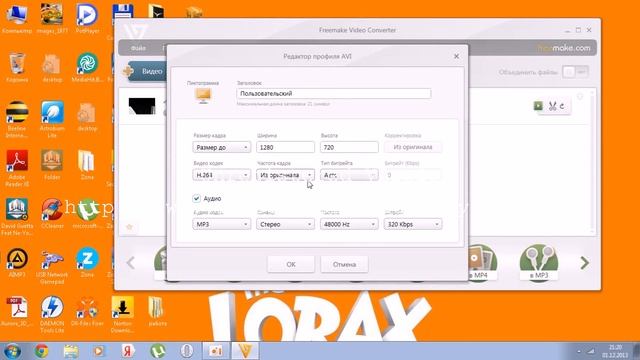Click the Заголовок title field 'Пользовательский'
The height and width of the screenshot is (360, 640).
(x=333, y=93)
